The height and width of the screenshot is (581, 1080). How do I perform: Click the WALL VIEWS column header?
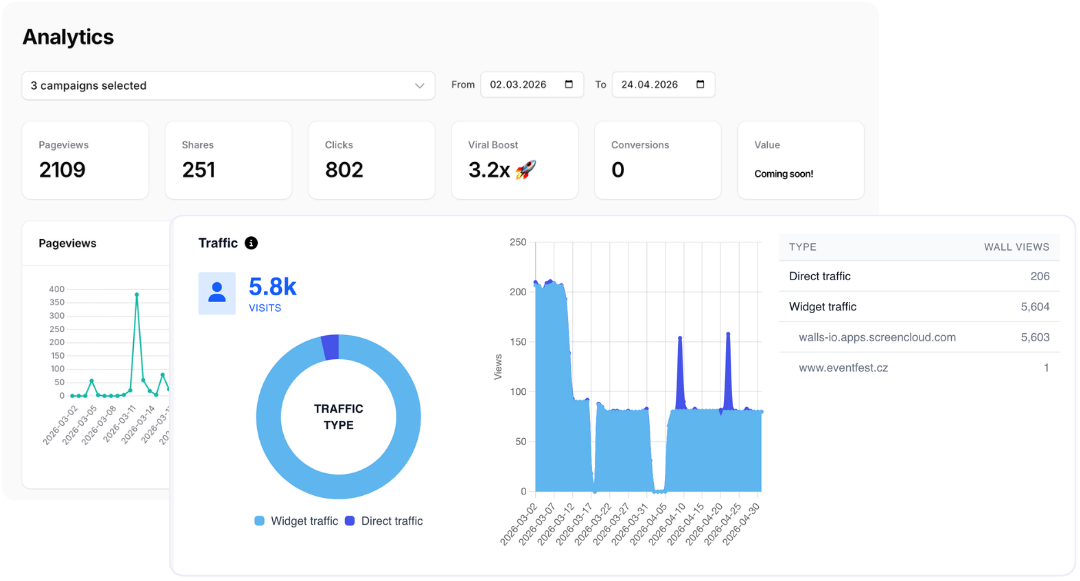point(1017,247)
